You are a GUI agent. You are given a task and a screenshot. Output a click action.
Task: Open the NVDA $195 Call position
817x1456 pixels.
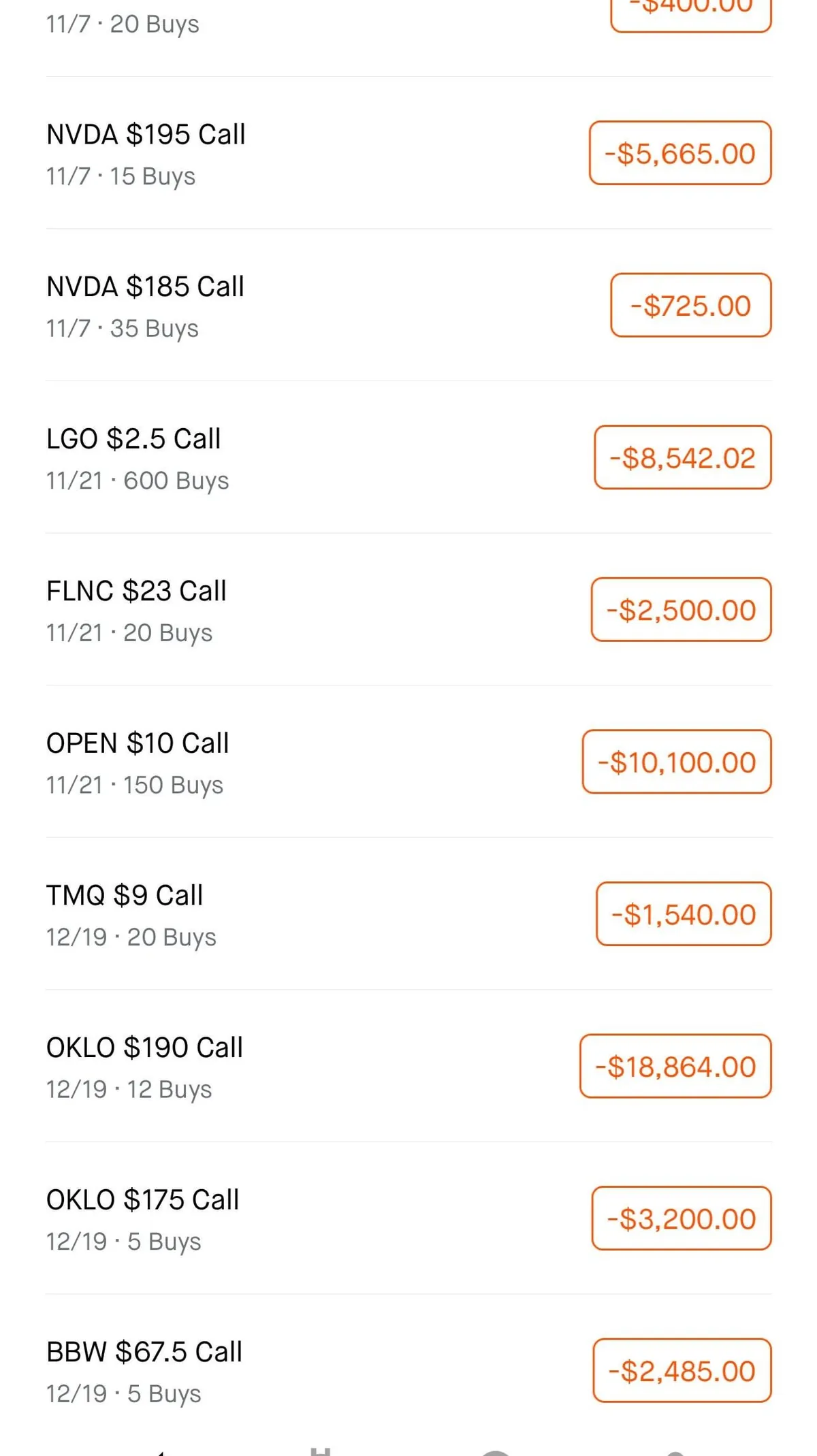(x=146, y=153)
